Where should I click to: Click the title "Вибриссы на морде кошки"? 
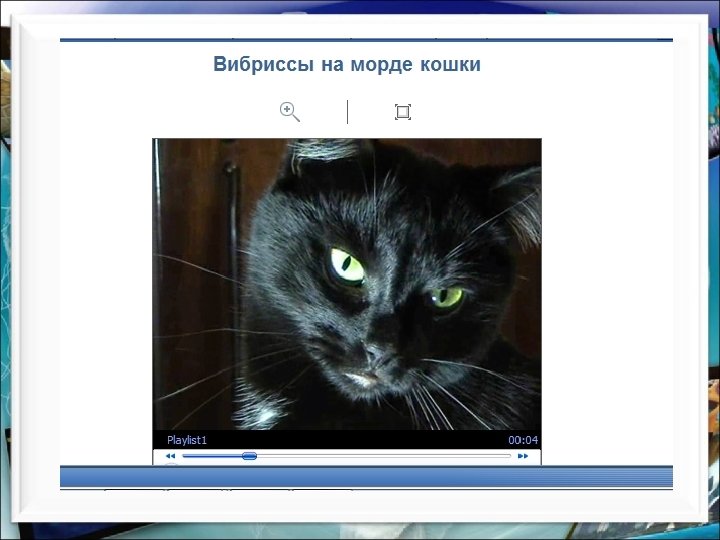coord(347,64)
